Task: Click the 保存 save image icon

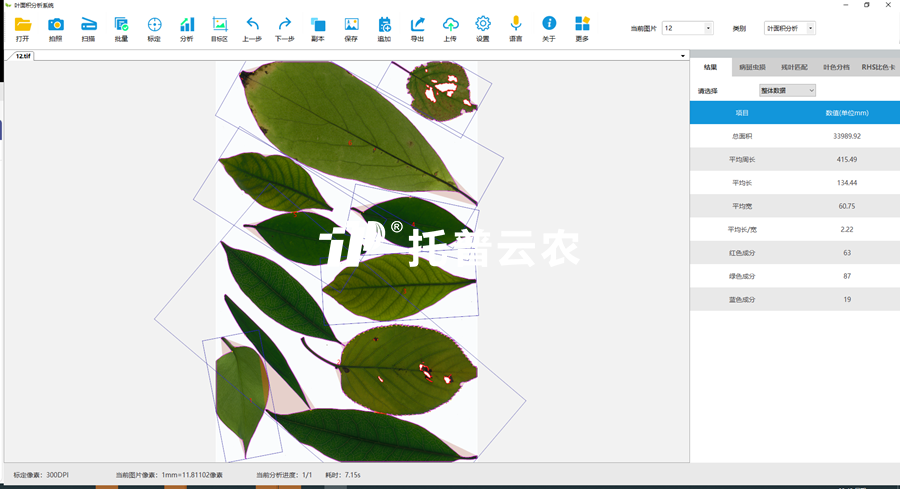Action: (351, 27)
